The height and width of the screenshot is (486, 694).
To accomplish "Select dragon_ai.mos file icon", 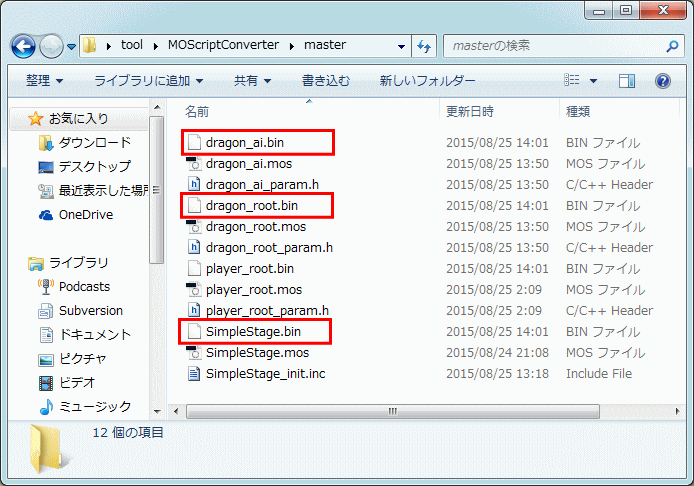I will [194, 164].
